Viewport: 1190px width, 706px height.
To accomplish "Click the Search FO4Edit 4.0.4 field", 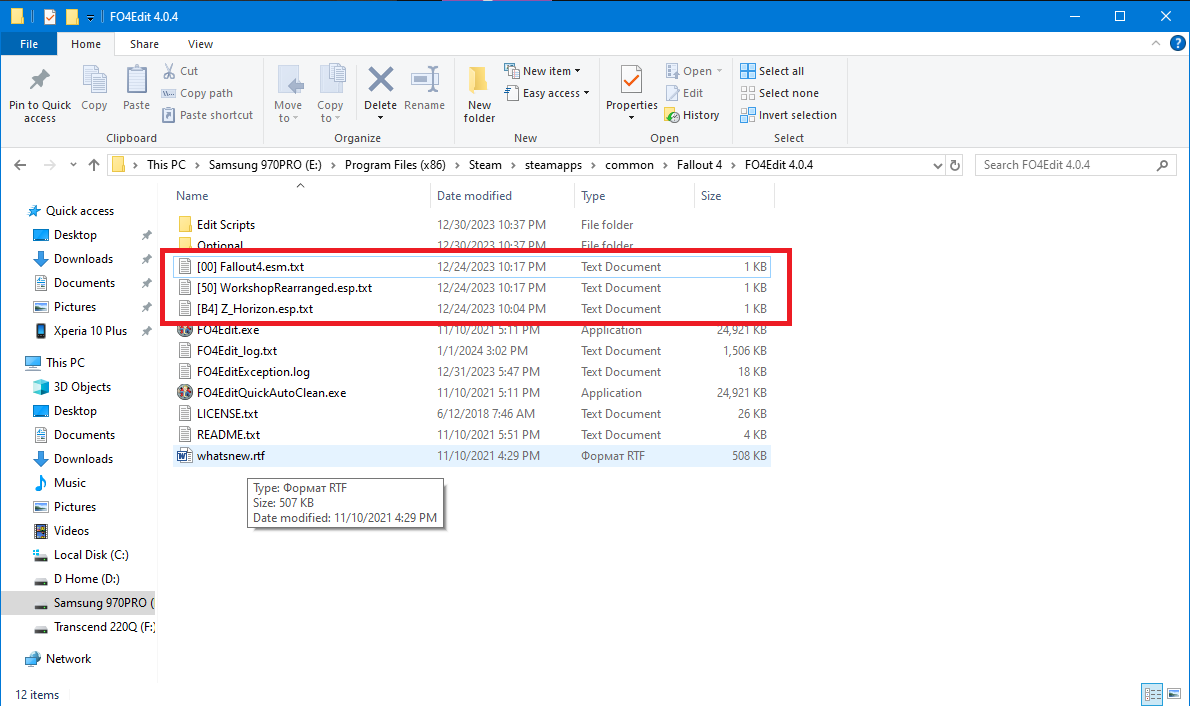I will click(x=1070, y=165).
